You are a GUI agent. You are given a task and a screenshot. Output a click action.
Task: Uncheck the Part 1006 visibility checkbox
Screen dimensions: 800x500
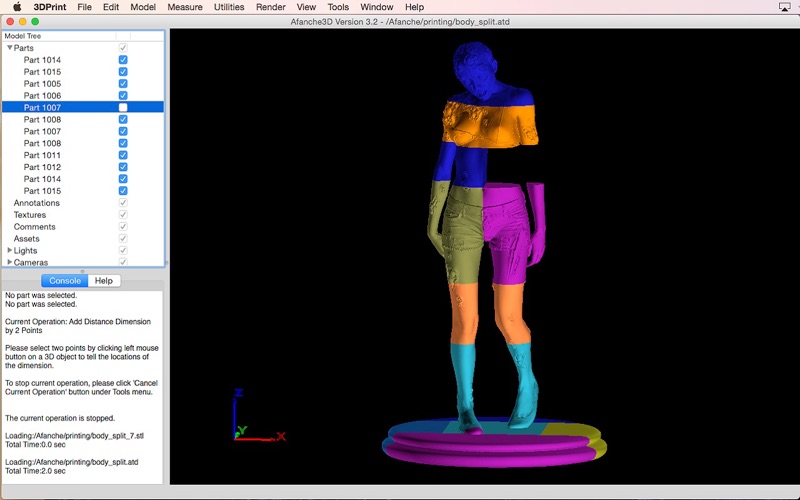point(123,95)
